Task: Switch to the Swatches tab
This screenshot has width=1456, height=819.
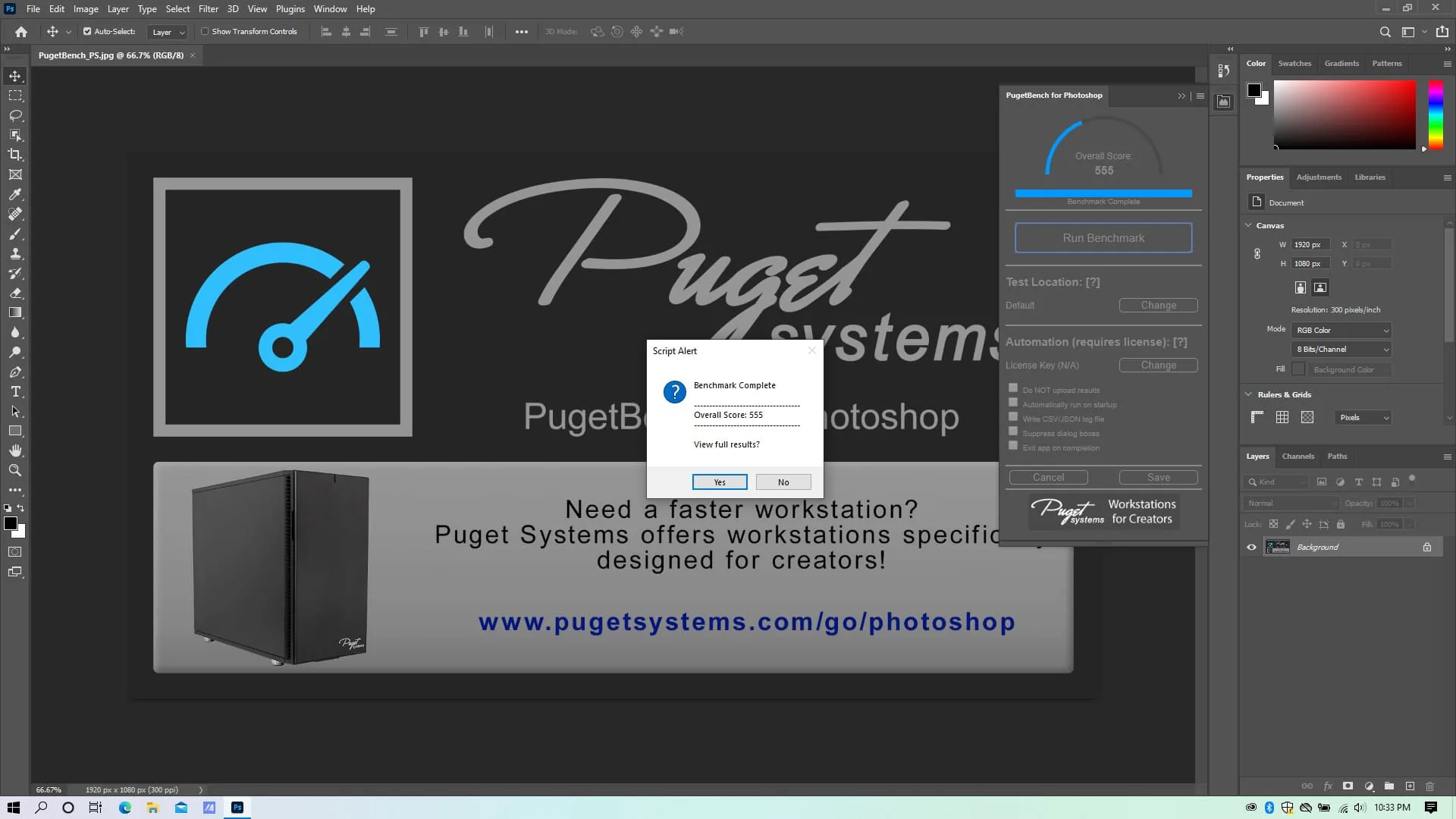Action: [1294, 64]
